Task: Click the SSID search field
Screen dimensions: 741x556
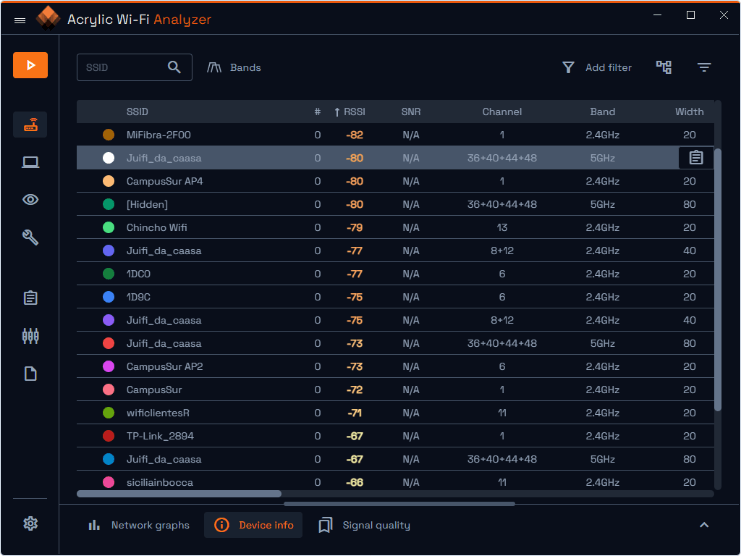Action: click(120, 67)
